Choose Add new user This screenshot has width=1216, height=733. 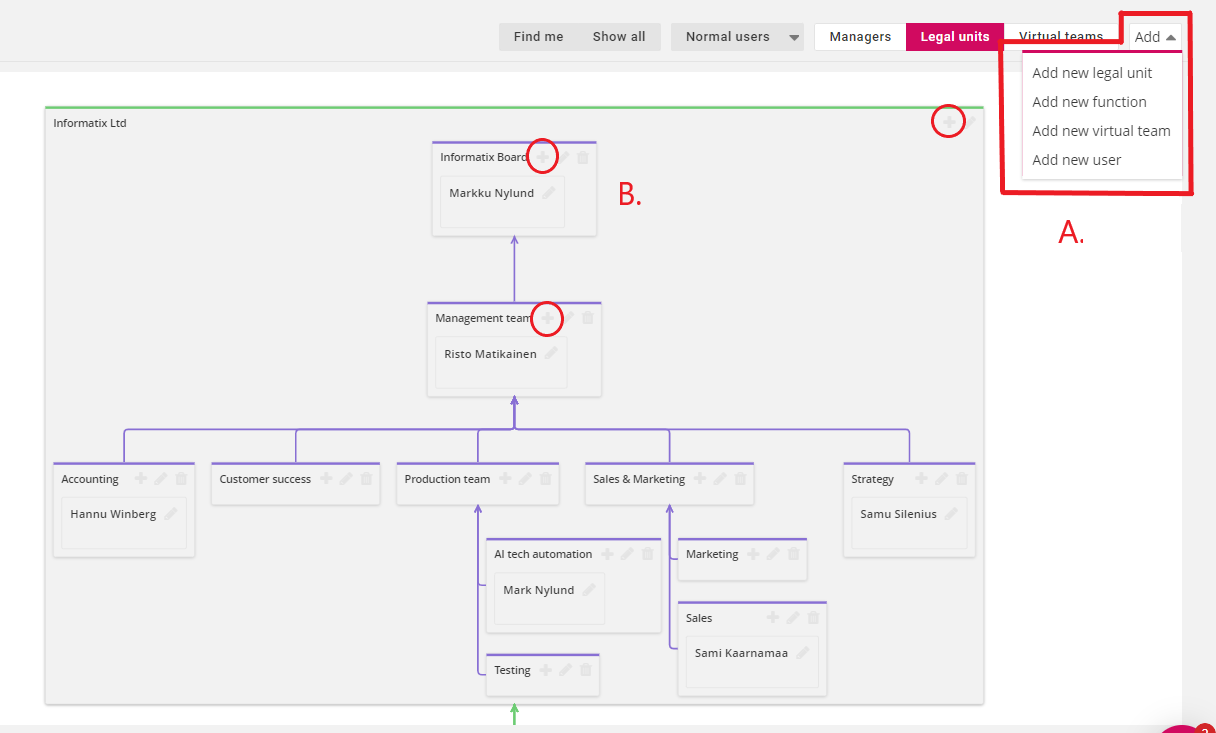[1077, 160]
